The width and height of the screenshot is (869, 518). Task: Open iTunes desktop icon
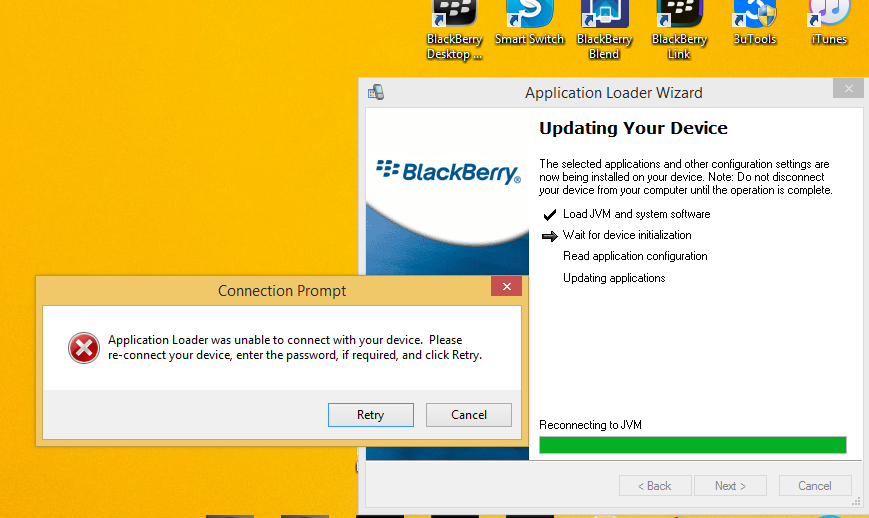(x=829, y=14)
